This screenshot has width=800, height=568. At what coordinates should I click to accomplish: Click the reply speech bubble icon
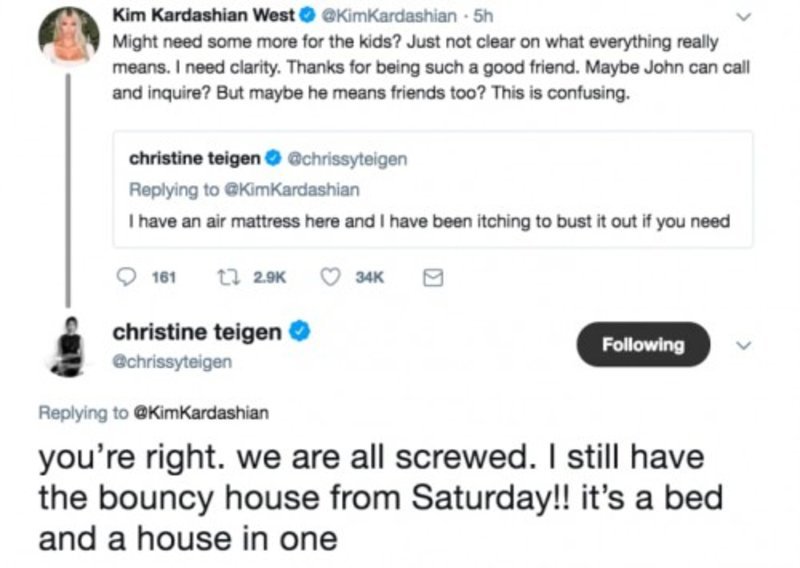pyautogui.click(x=128, y=281)
